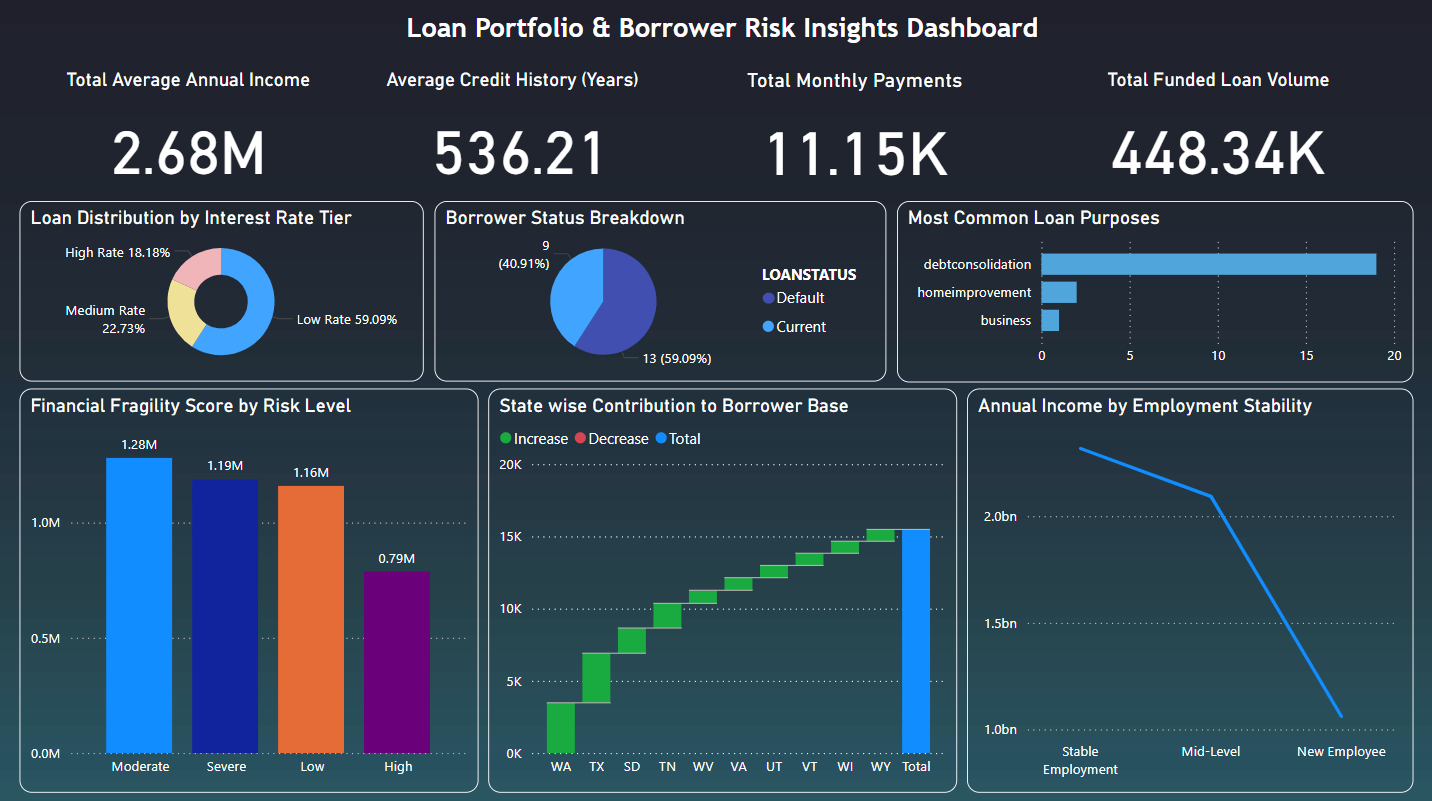Click the Default legend color marker

point(768,298)
